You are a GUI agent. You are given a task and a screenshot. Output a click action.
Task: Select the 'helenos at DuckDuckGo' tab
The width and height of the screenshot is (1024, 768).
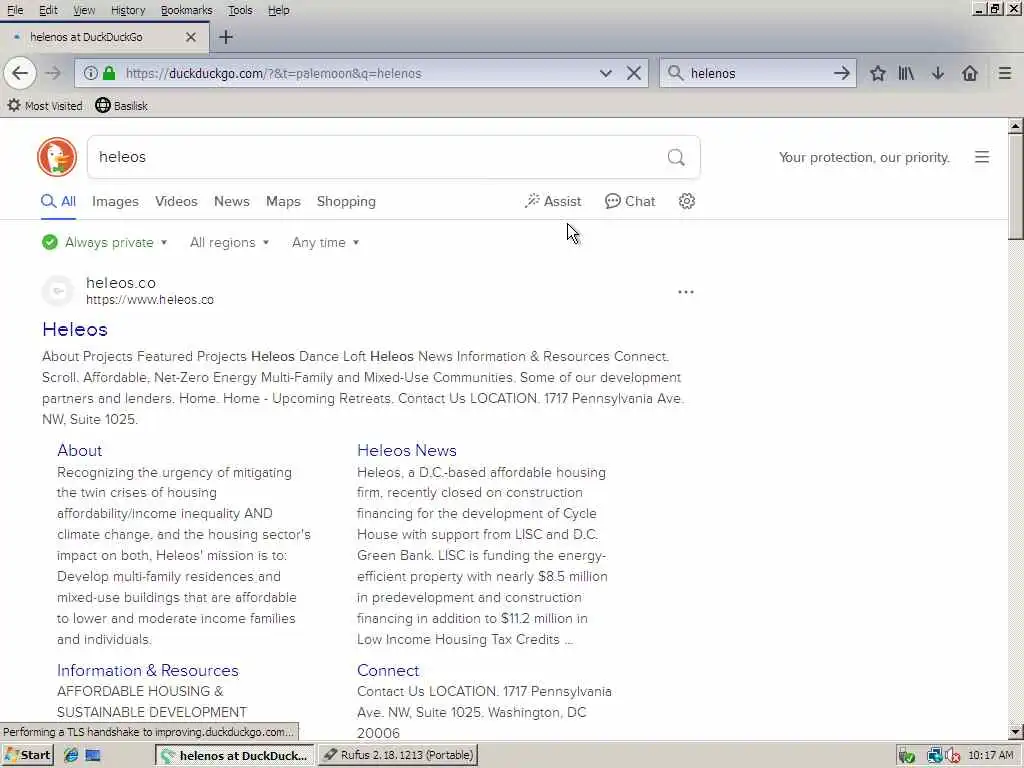click(104, 37)
